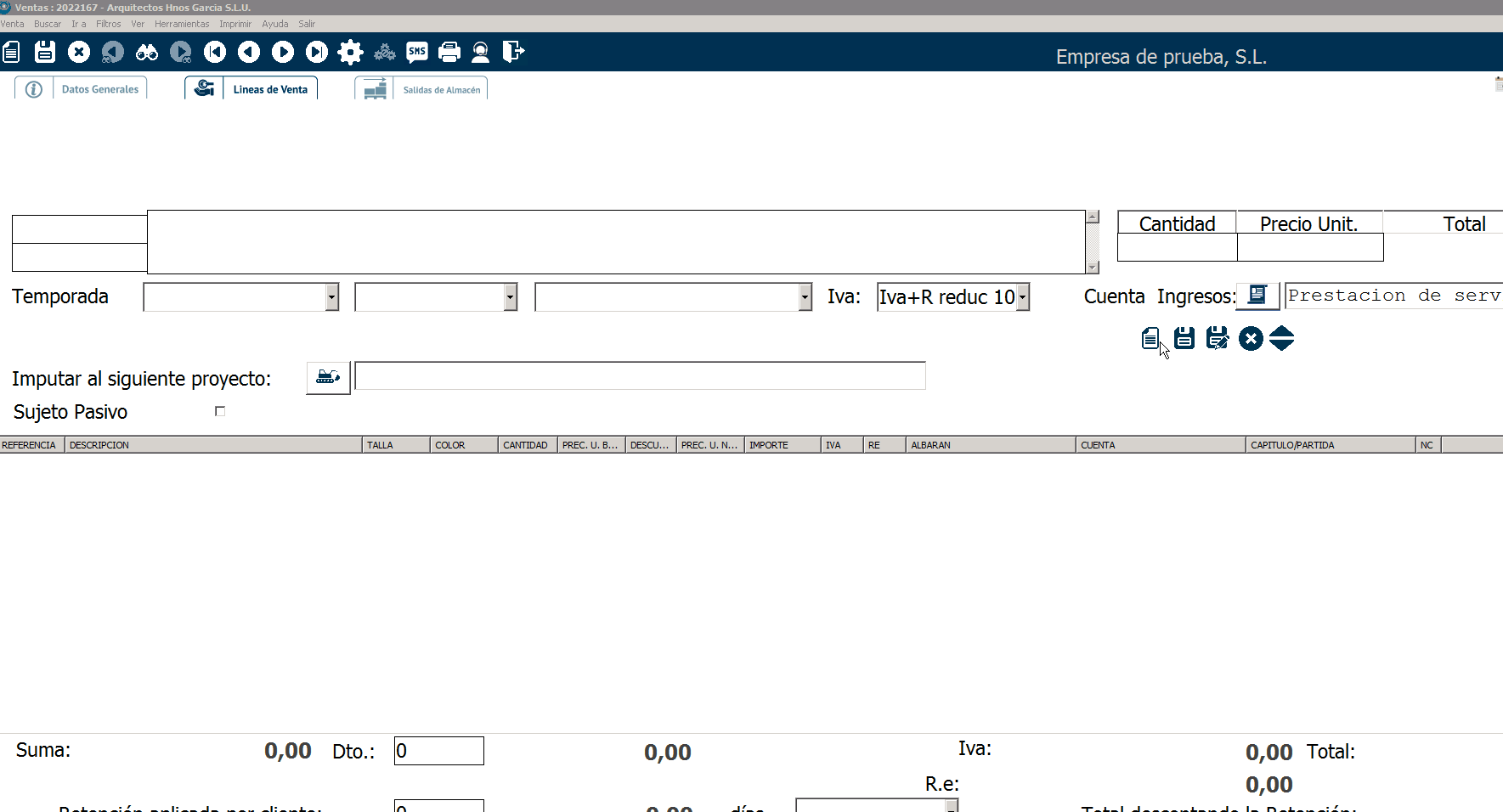Screen dimensions: 1503x812
Task: Toggle the Sujeto Pasivo checkbox
Action: point(220,411)
